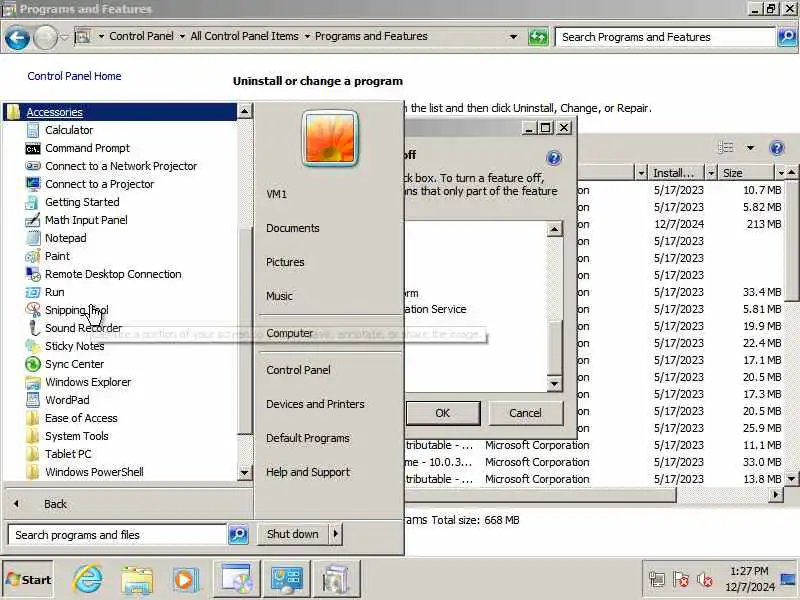Open the file explorer taskbar icon
The image size is (800, 600).
[136, 579]
